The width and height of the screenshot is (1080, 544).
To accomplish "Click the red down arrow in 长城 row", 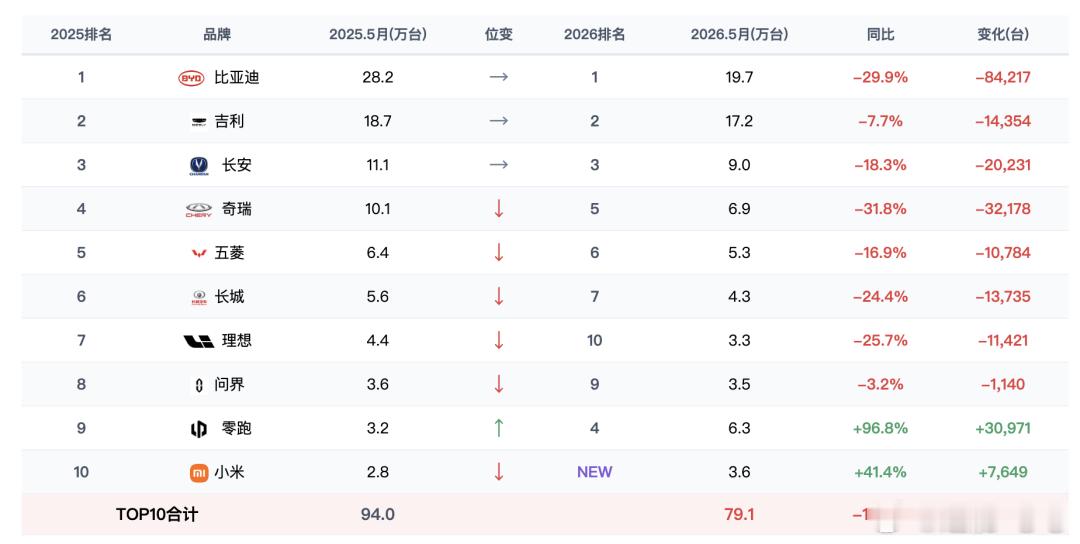I will tap(499, 296).
